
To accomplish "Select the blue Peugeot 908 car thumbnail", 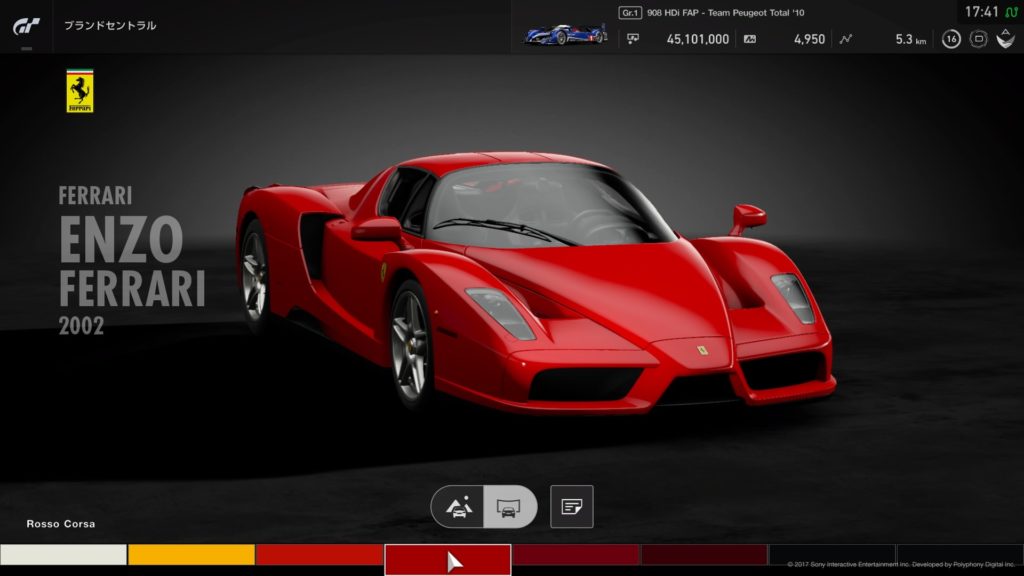I will pos(566,34).
